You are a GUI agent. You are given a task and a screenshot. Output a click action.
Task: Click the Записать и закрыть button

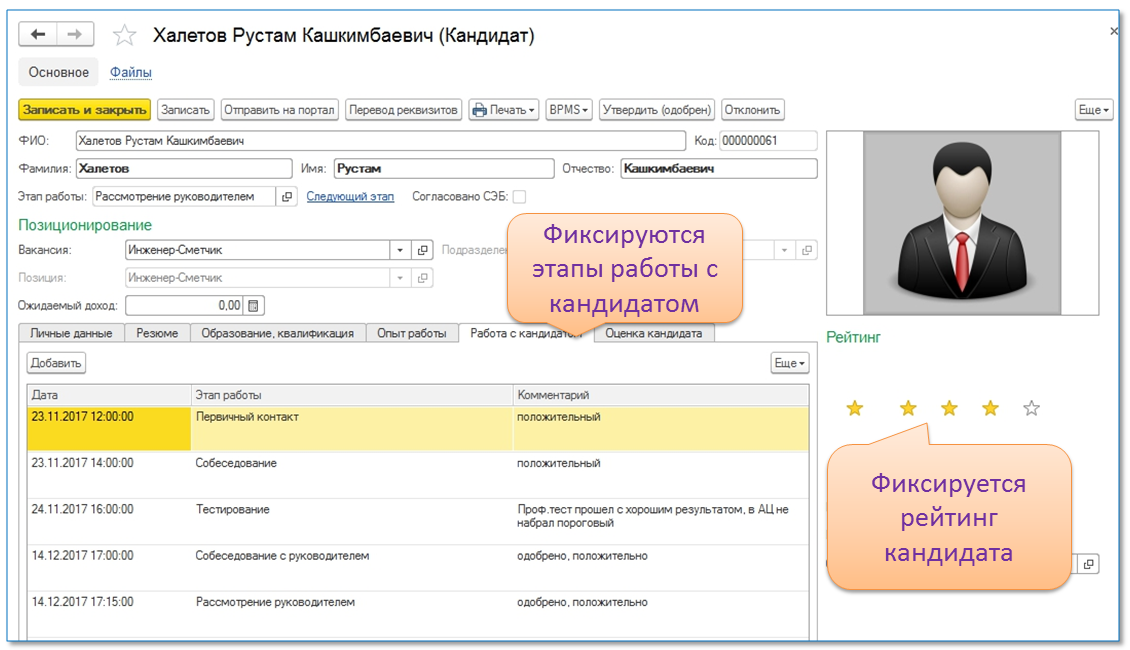(85, 110)
